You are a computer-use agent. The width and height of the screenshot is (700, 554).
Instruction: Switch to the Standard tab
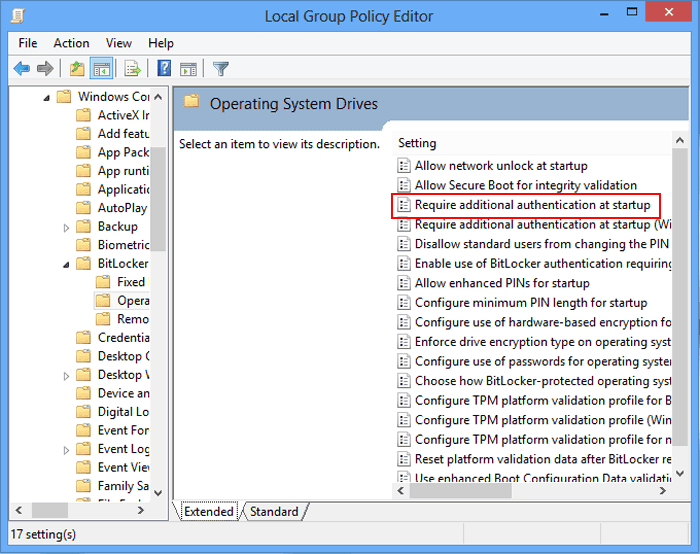[273, 512]
